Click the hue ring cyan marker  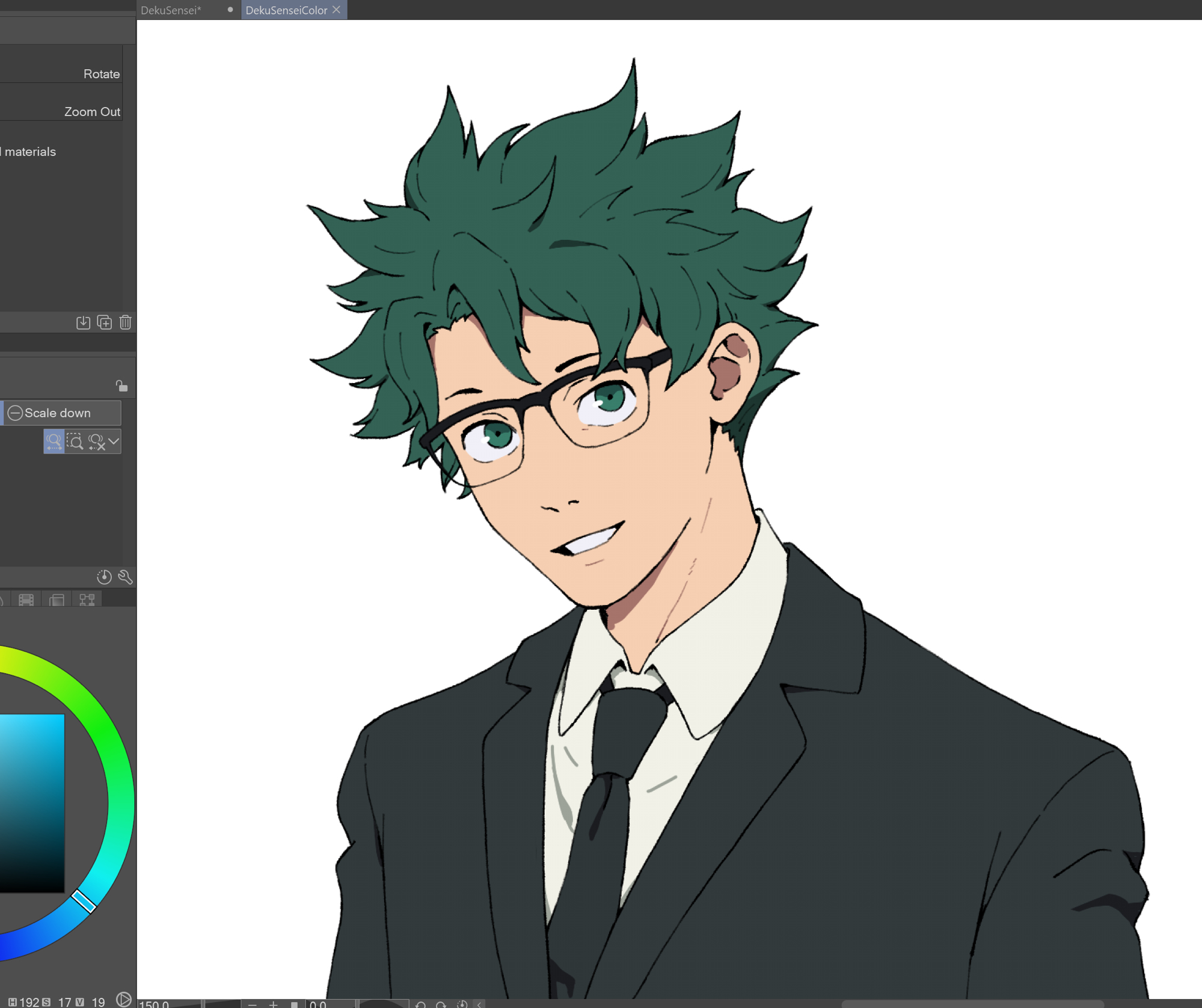point(84,901)
